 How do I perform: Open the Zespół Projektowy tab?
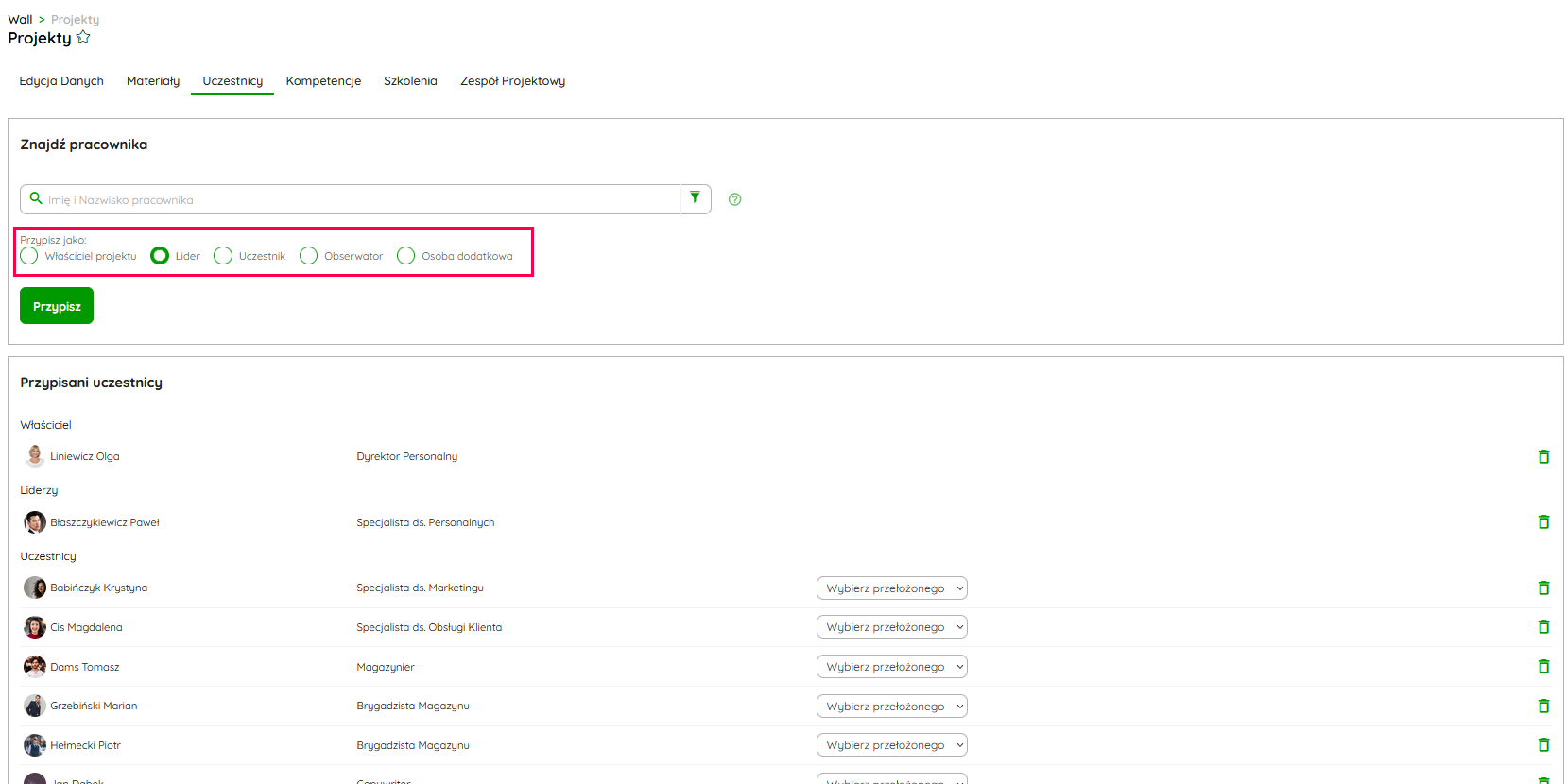click(512, 81)
